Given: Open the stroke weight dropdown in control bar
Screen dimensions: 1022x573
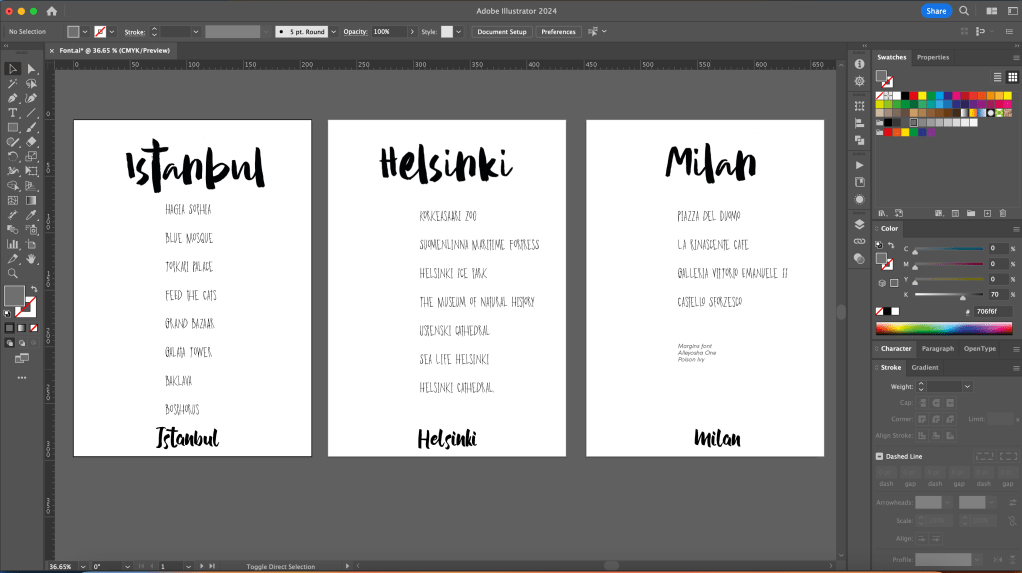Looking at the screenshot, I should [196, 32].
